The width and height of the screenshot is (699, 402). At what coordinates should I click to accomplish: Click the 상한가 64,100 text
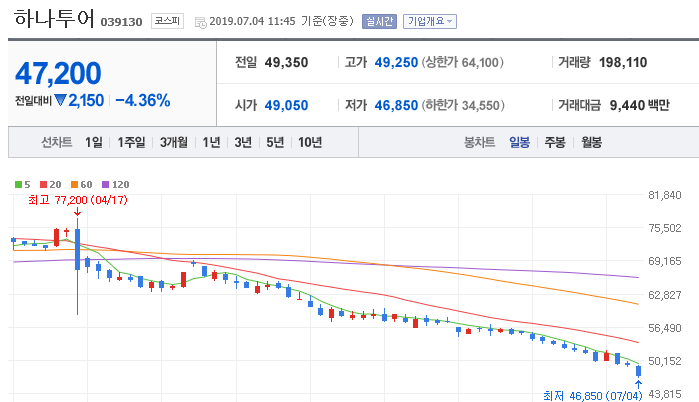(462, 62)
